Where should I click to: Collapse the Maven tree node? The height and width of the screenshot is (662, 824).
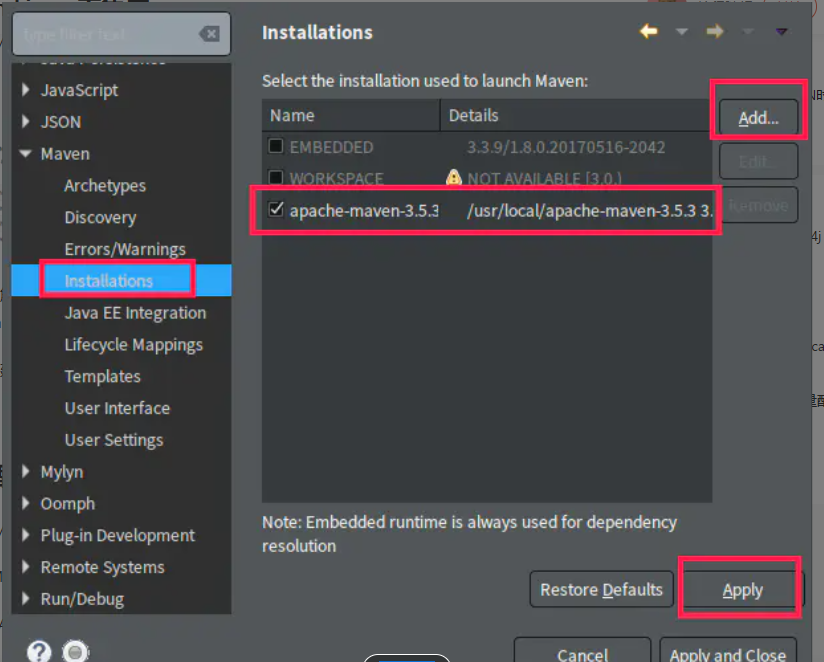tap(25, 154)
